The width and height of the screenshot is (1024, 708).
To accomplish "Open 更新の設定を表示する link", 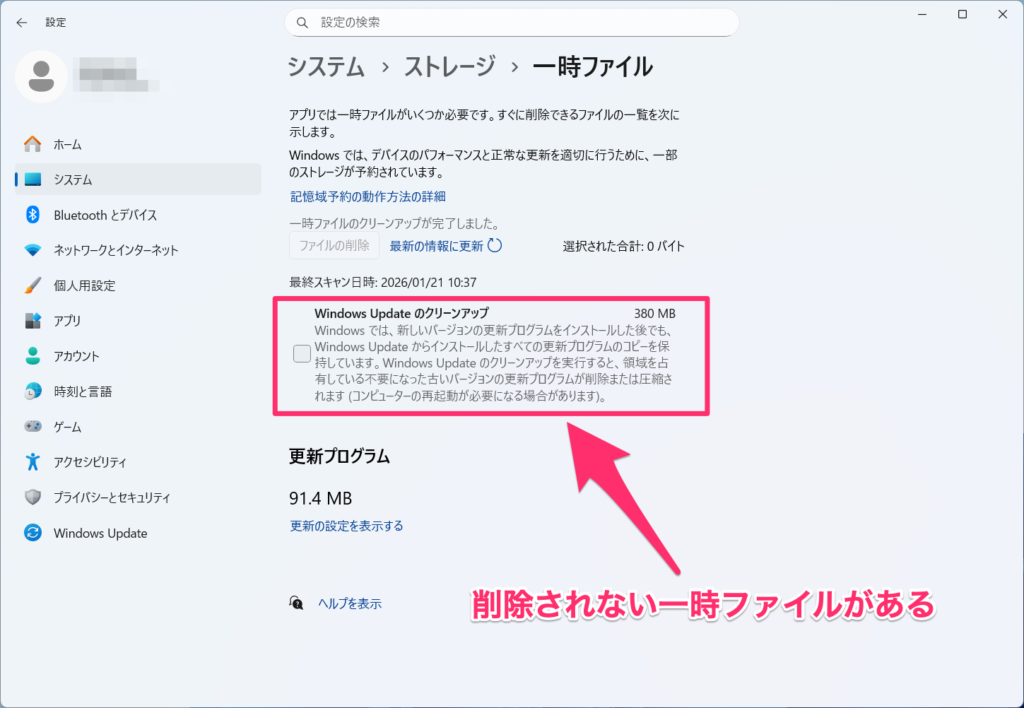I will [x=346, y=526].
